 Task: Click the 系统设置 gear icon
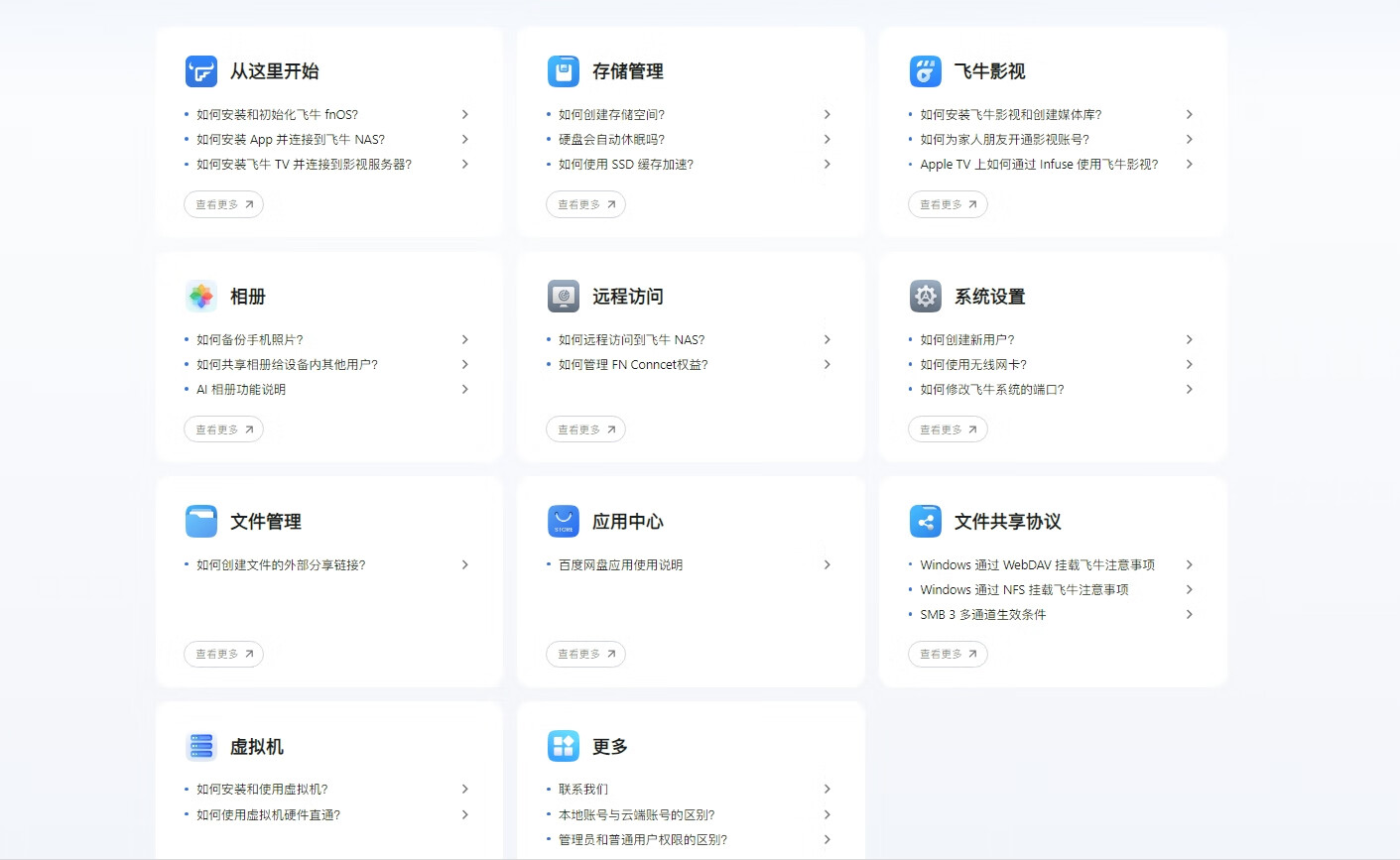pos(926,297)
